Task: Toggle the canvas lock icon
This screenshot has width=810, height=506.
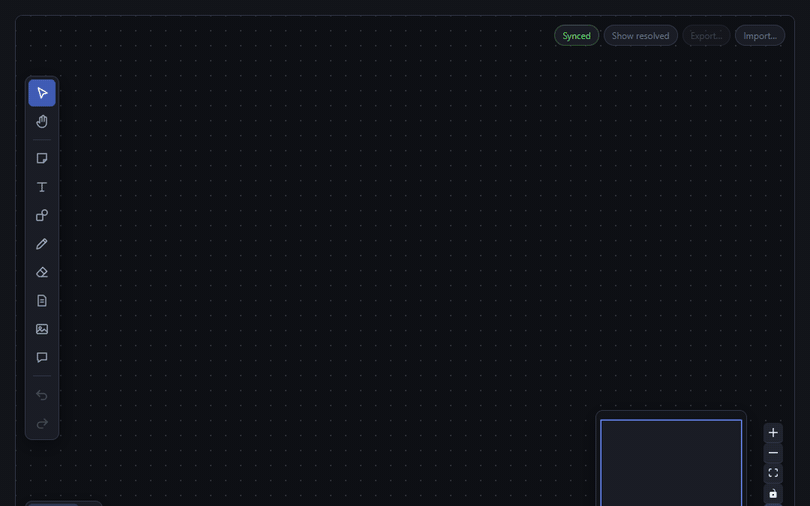Action: (773, 494)
